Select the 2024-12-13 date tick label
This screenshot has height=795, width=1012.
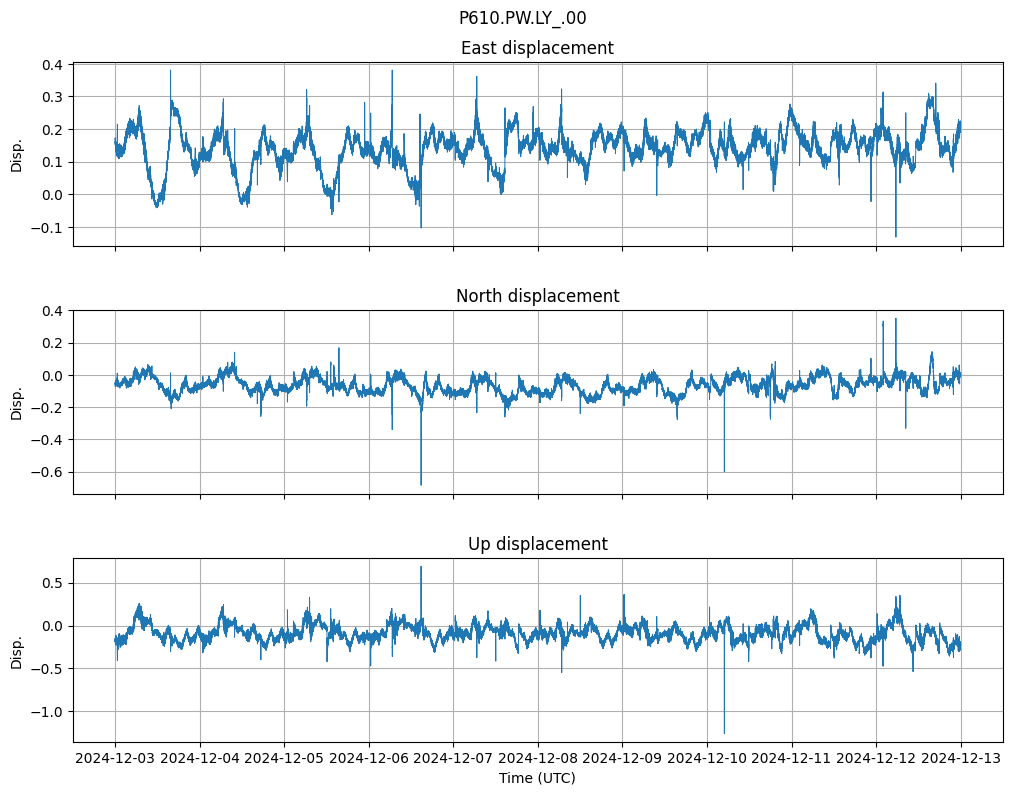point(961,758)
